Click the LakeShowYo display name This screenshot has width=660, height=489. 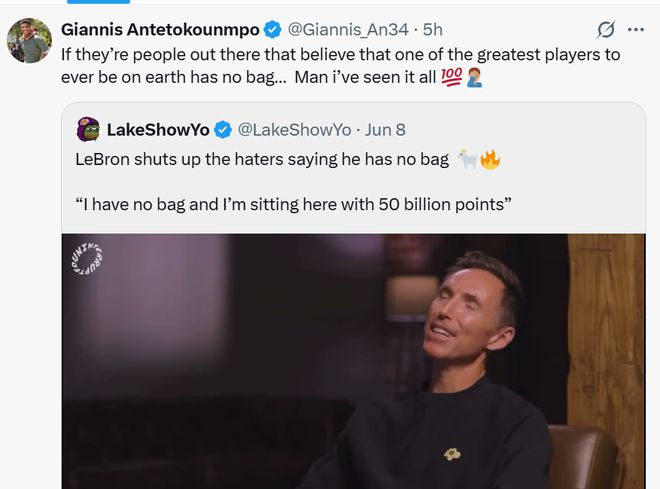tap(157, 130)
